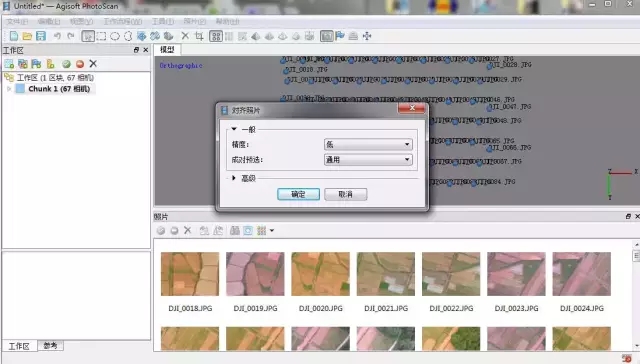Select the 工作区 root tree item
This screenshot has width=640, height=364.
pos(55,78)
